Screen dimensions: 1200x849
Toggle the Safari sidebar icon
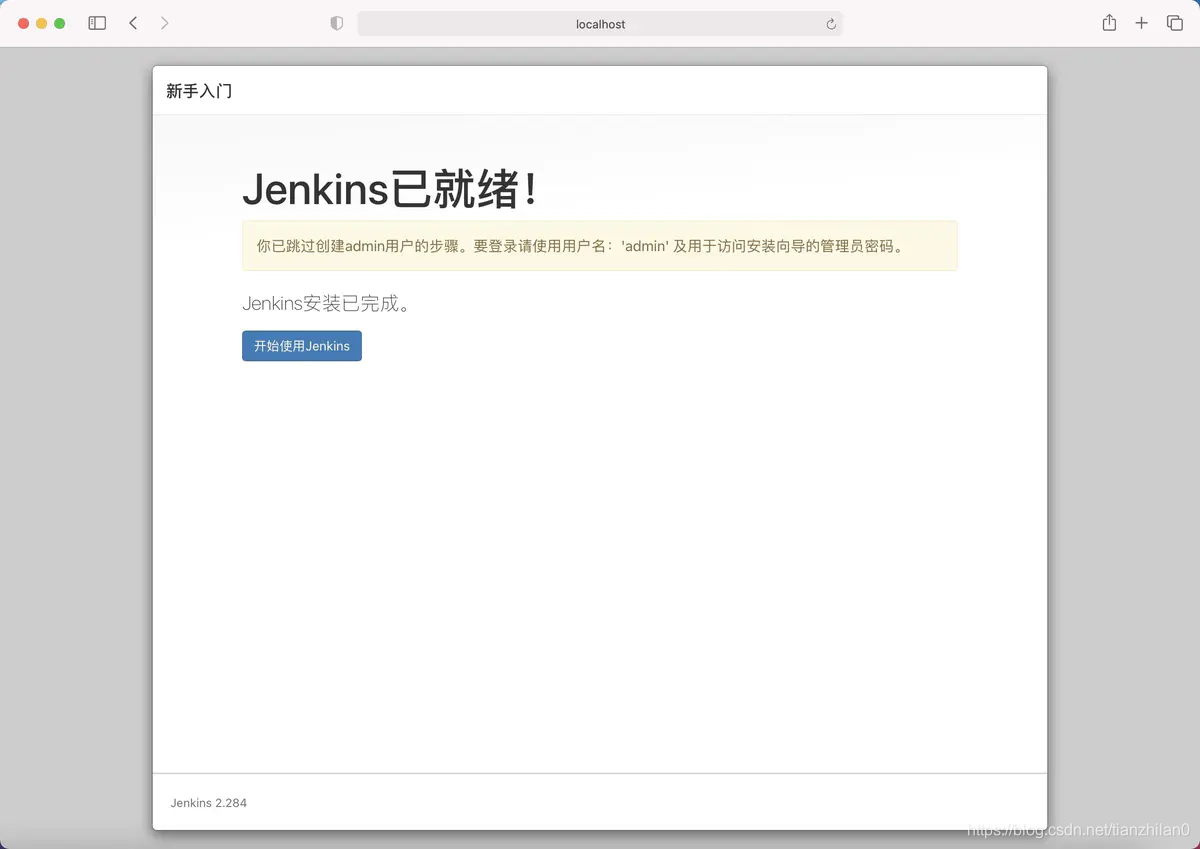pyautogui.click(x=97, y=23)
